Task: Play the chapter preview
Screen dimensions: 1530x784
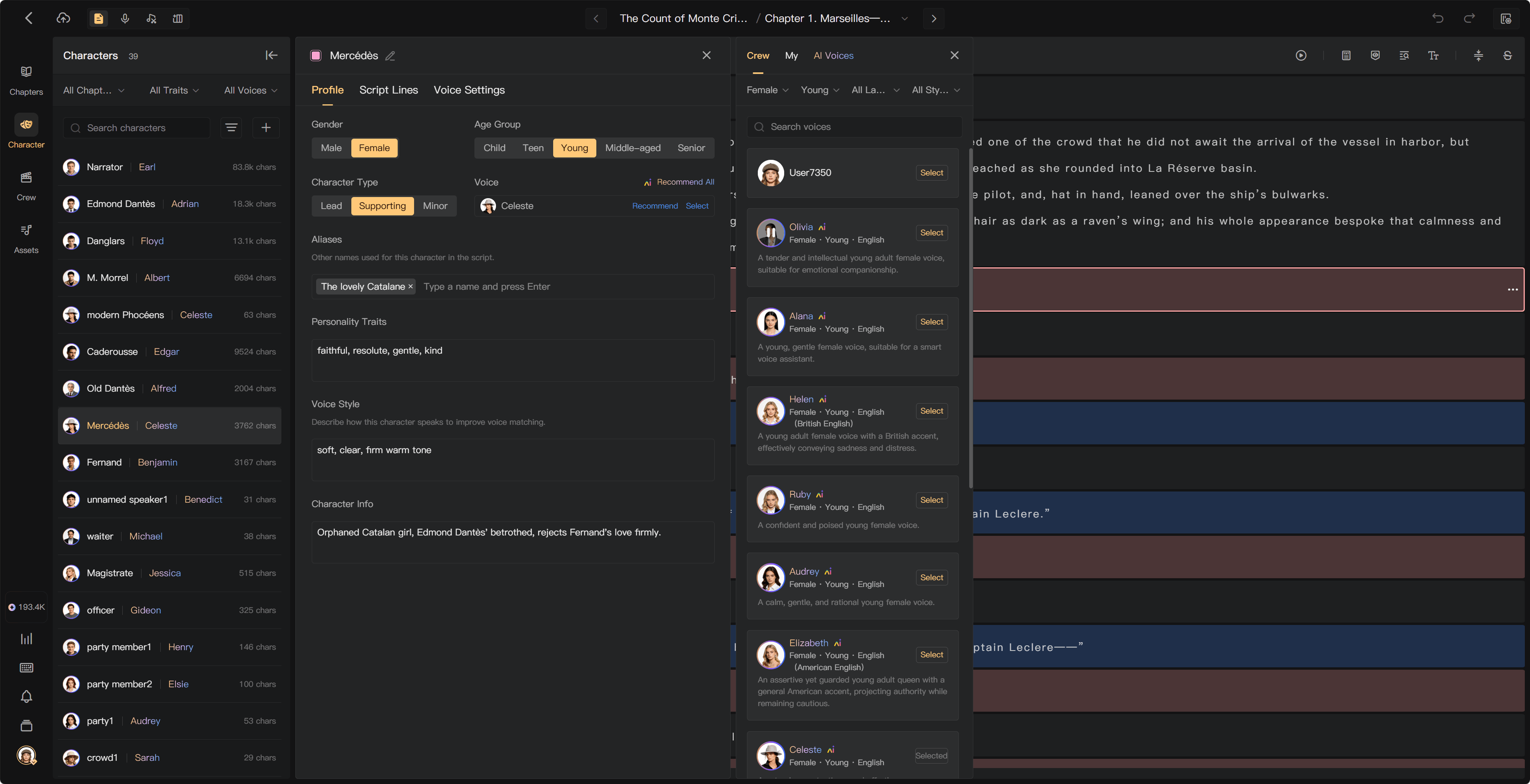Action: (1301, 55)
